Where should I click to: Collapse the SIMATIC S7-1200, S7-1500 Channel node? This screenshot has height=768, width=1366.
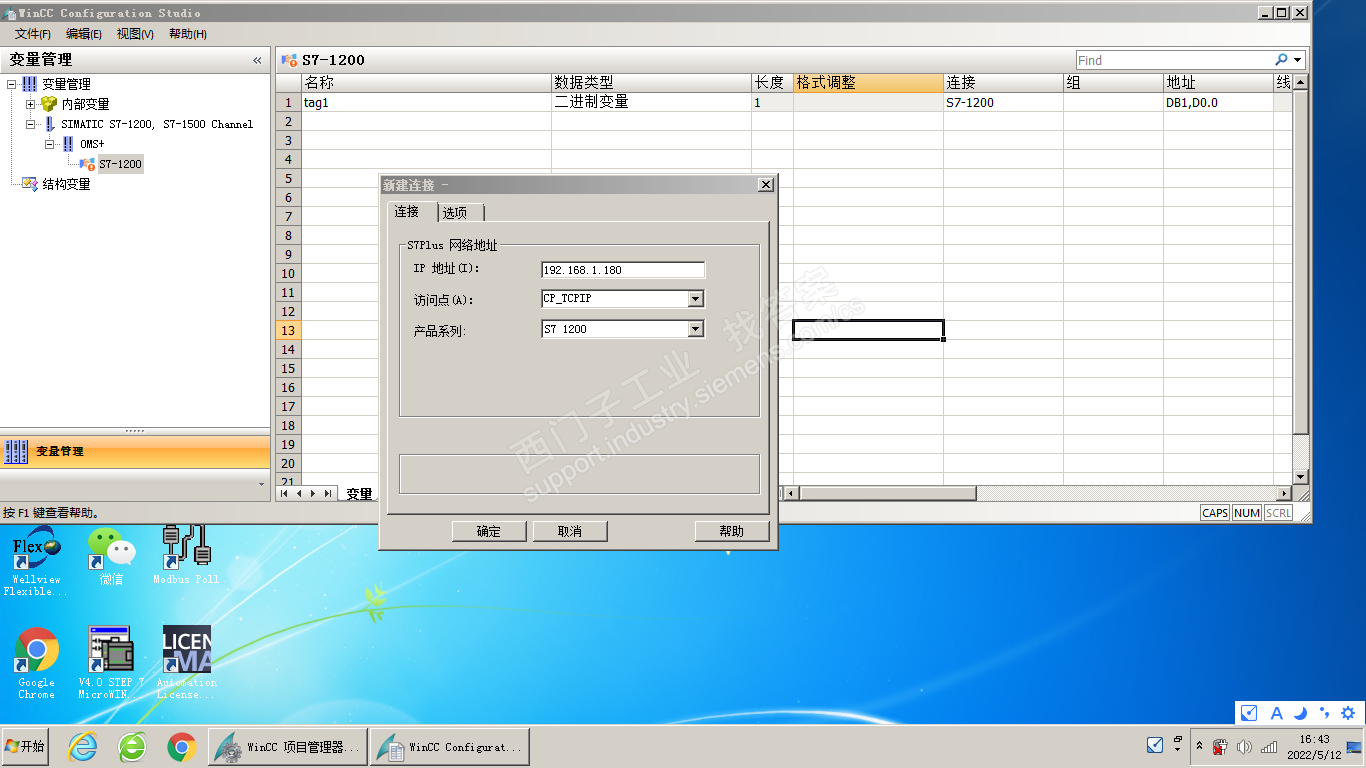31,124
